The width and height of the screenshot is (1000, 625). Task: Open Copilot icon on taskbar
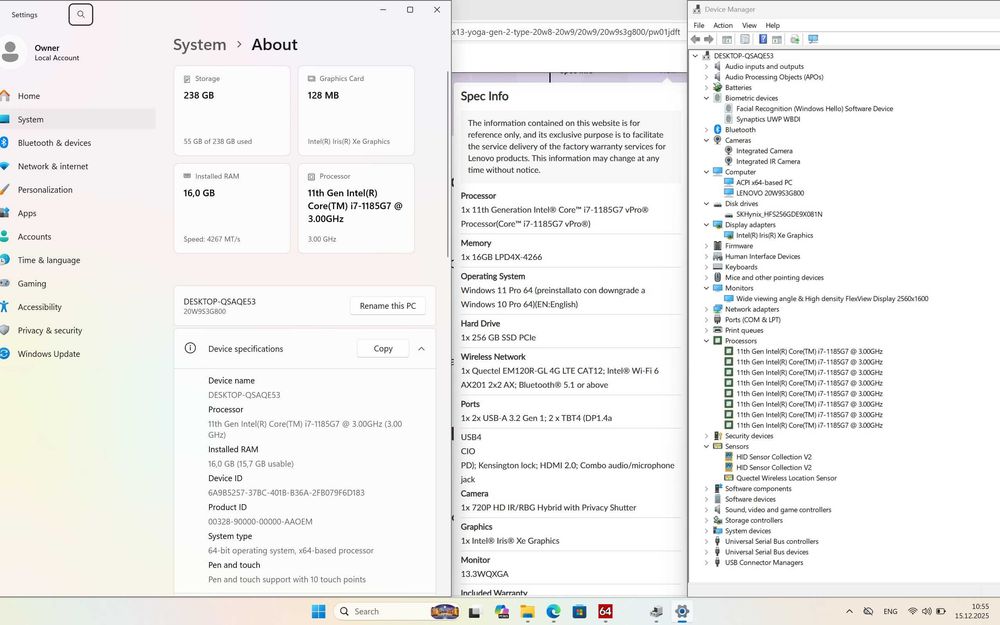pos(501,612)
